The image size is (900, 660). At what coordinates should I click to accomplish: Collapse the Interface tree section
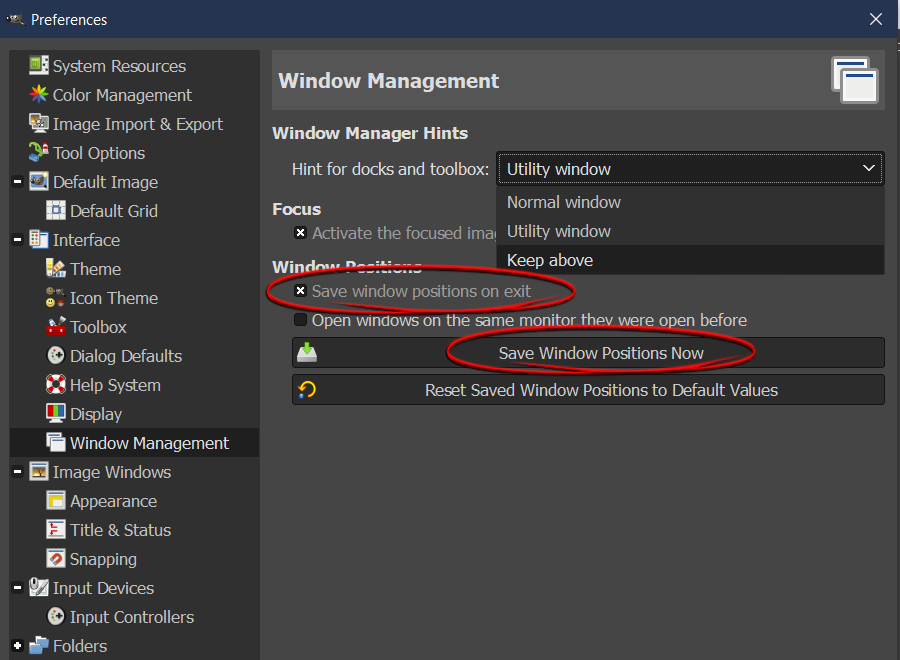(18, 240)
